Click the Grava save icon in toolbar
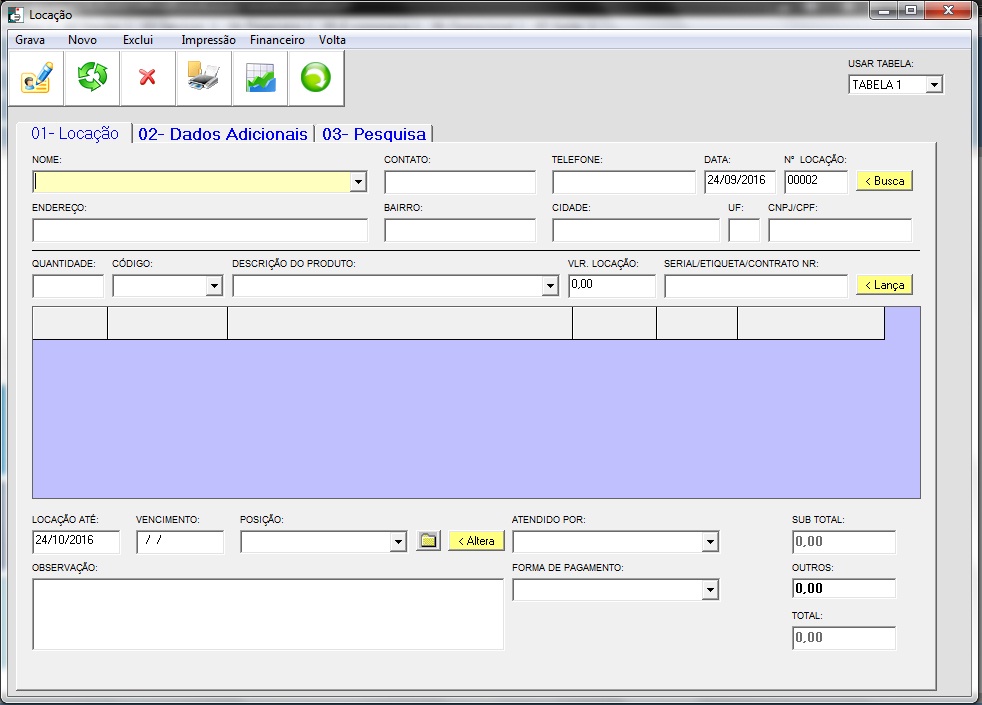This screenshot has height=705, width=982. [37, 77]
